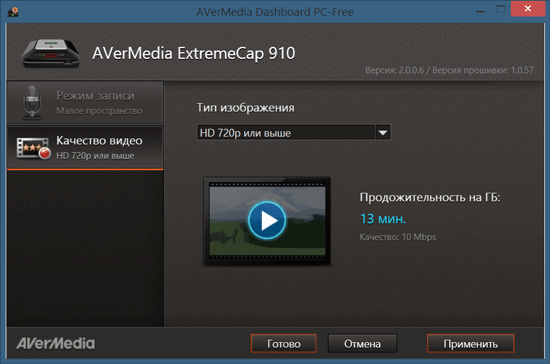Image resolution: width=550 pixels, height=364 pixels.
Task: Click the Качество: 10 Mbps text
Action: tap(398, 237)
